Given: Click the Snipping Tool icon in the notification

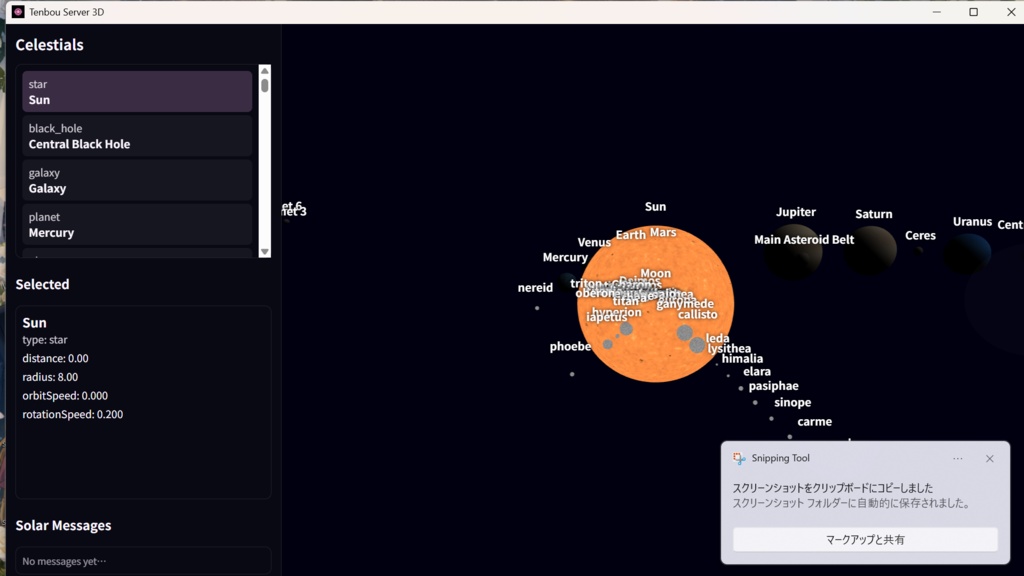Looking at the screenshot, I should (739, 458).
